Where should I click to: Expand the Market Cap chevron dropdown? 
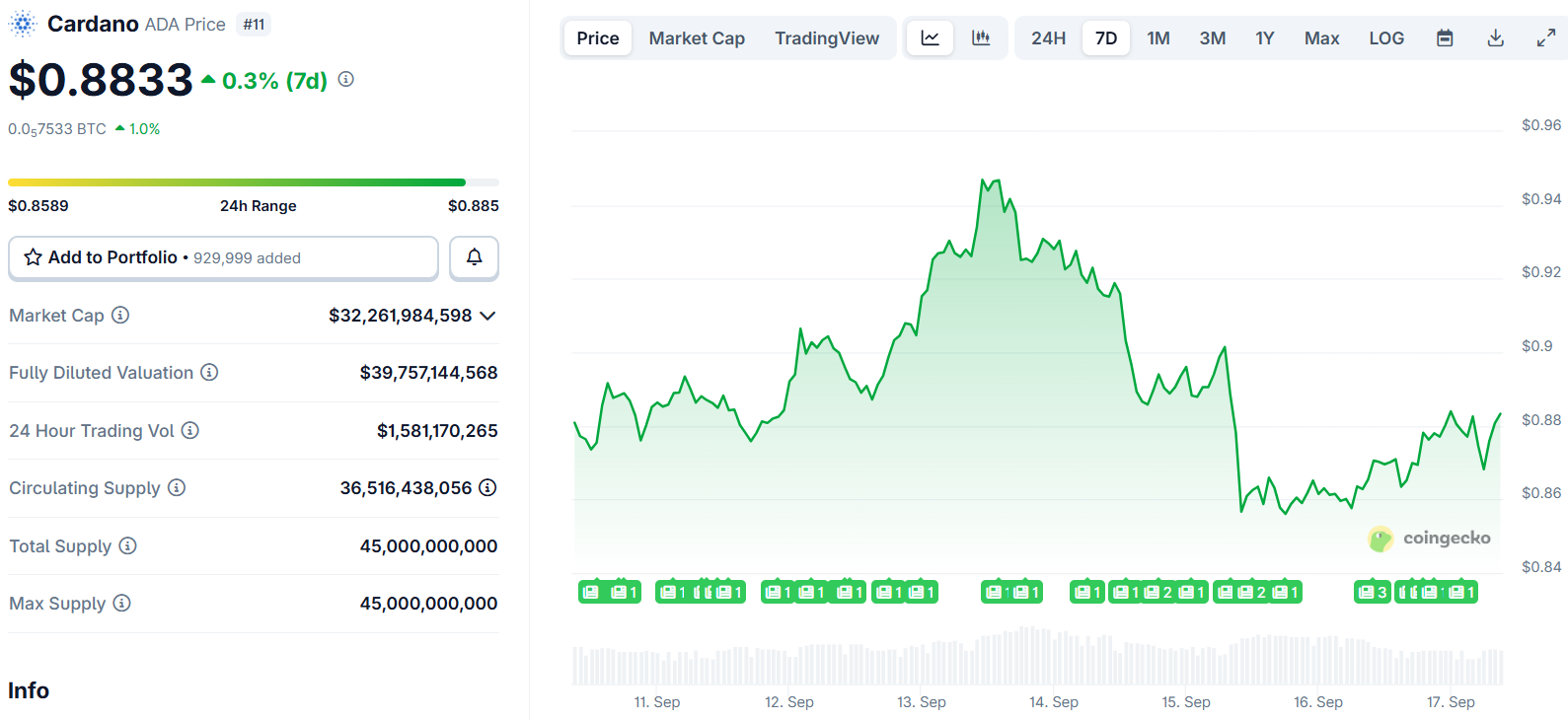(487, 316)
